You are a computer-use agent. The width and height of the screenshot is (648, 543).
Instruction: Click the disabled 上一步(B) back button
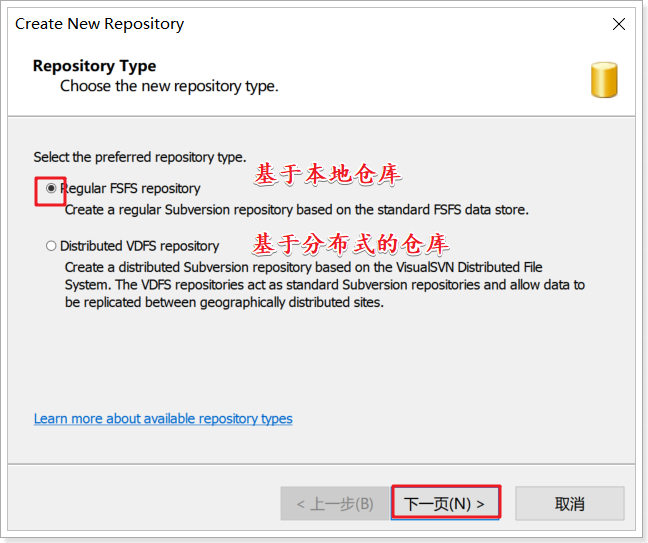(335, 503)
